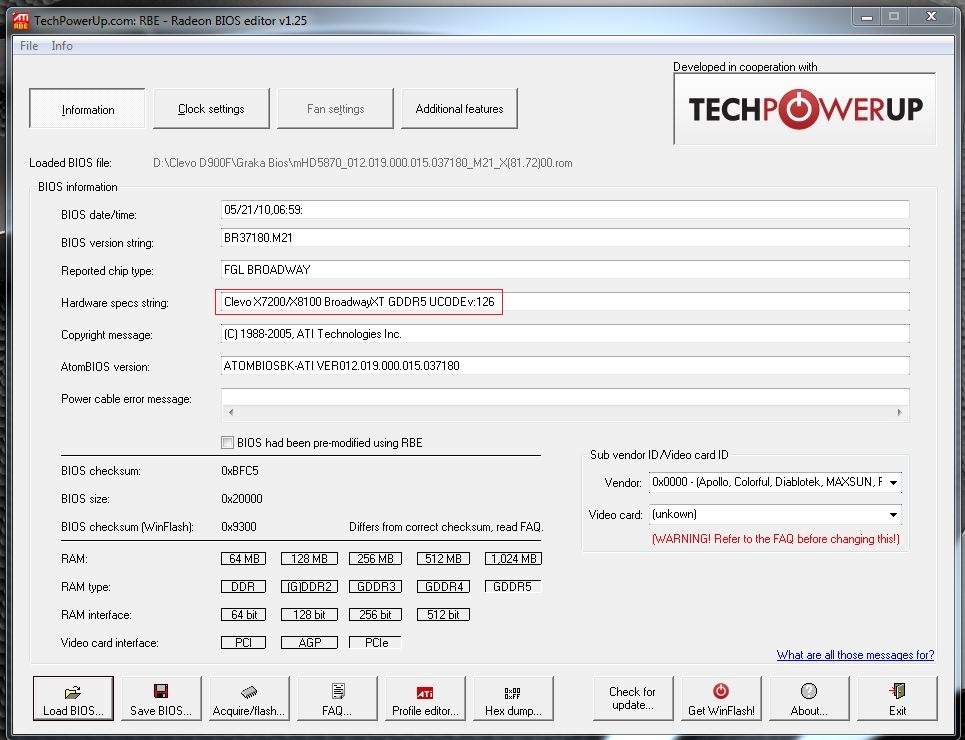Image resolution: width=965 pixels, height=740 pixels.
Task: Click the BIOS checksum value 0xBFC5
Action: tap(240, 471)
